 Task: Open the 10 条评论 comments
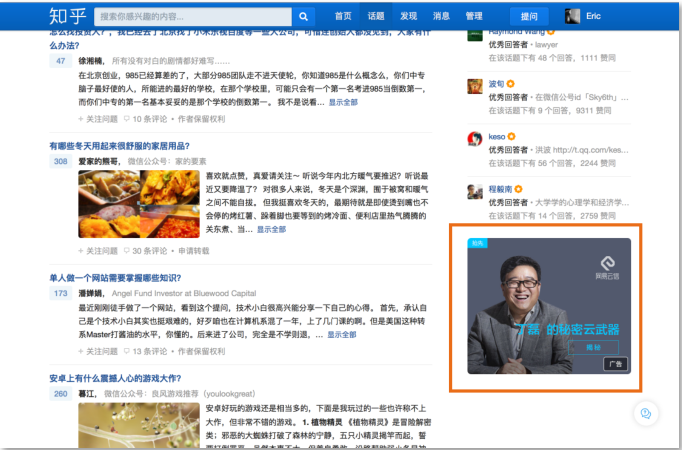point(146,119)
